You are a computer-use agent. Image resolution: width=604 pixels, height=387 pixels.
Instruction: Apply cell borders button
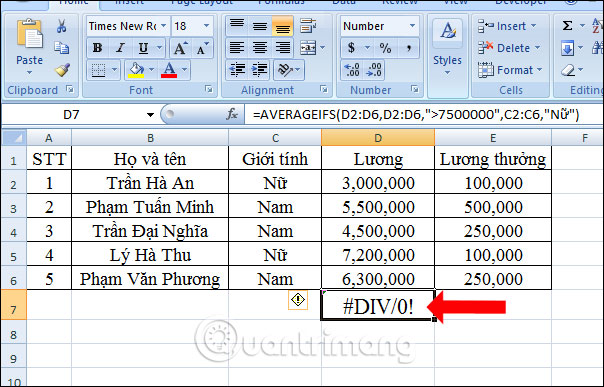[99, 70]
